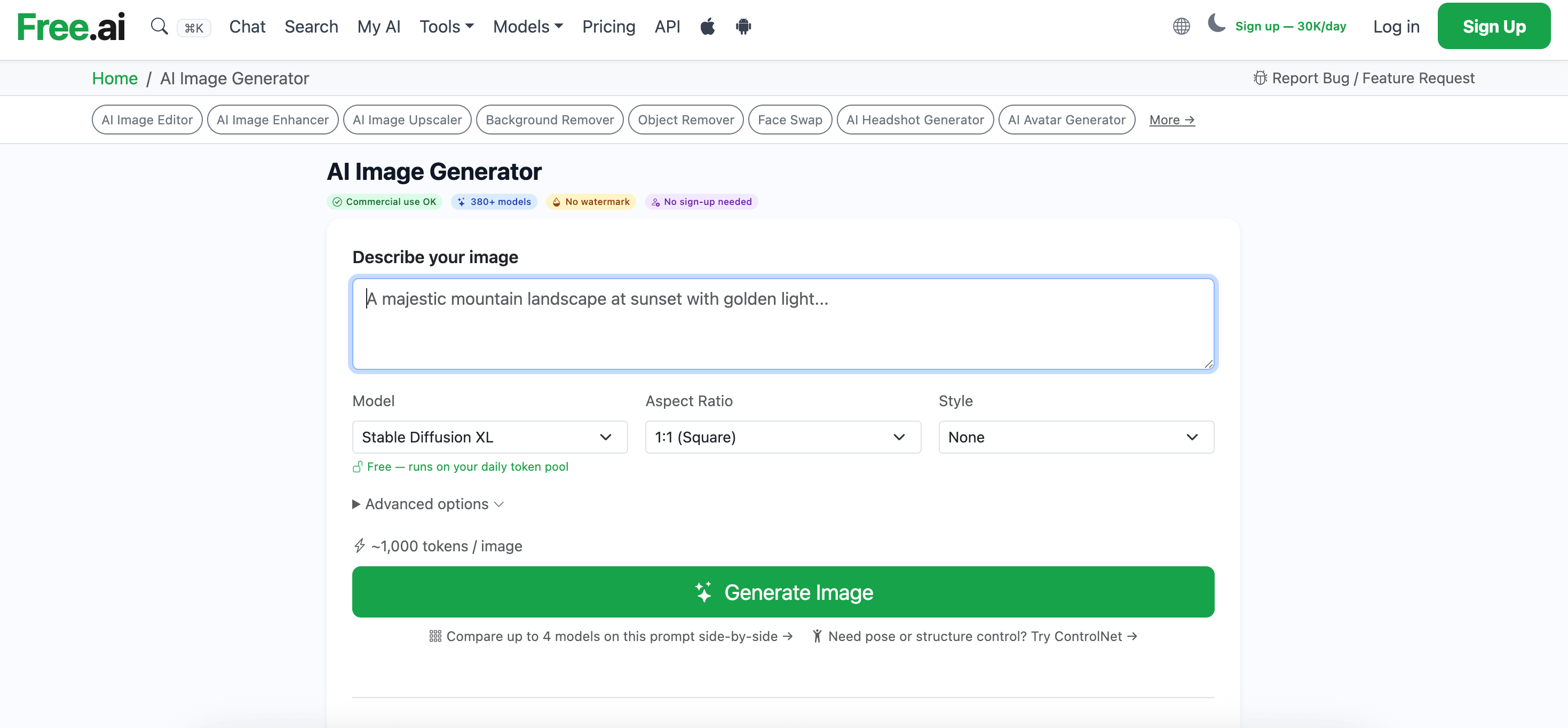This screenshot has height=728, width=1568.
Task: Open the Face Swap tool
Action: (790, 120)
